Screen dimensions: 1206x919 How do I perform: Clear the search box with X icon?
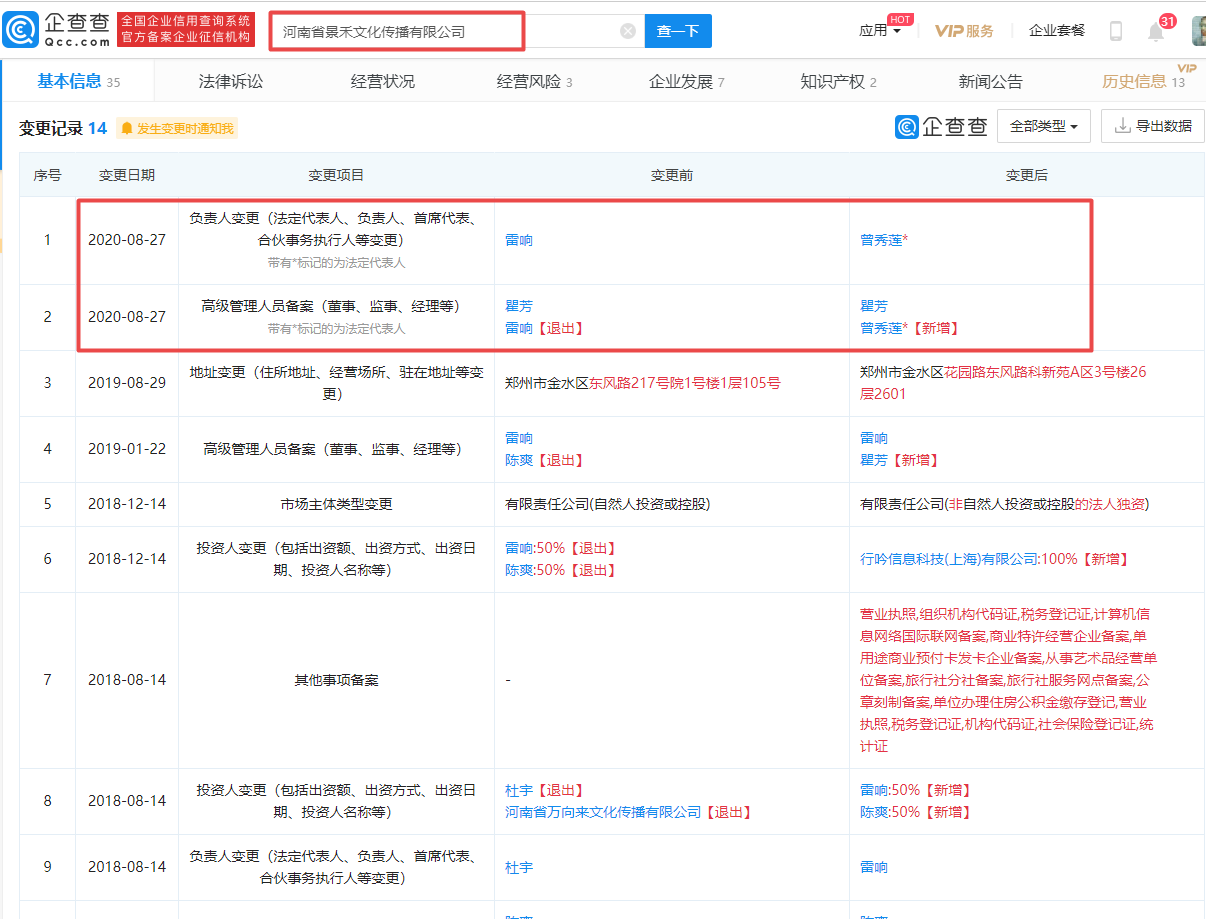628,31
